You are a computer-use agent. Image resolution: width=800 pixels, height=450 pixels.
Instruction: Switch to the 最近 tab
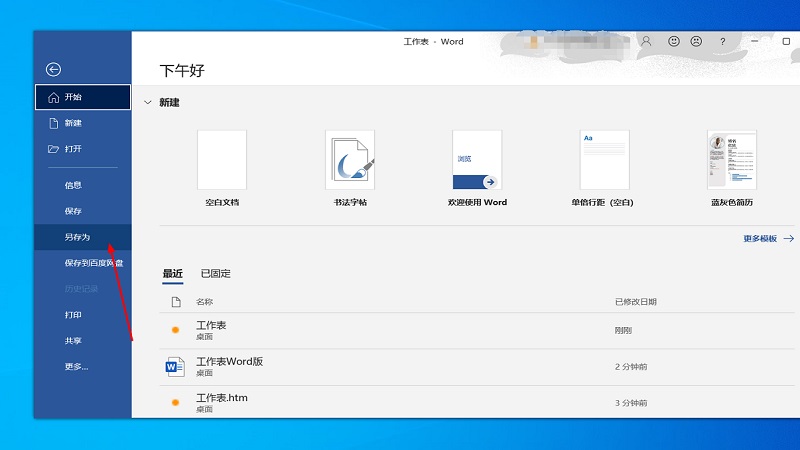coord(172,273)
